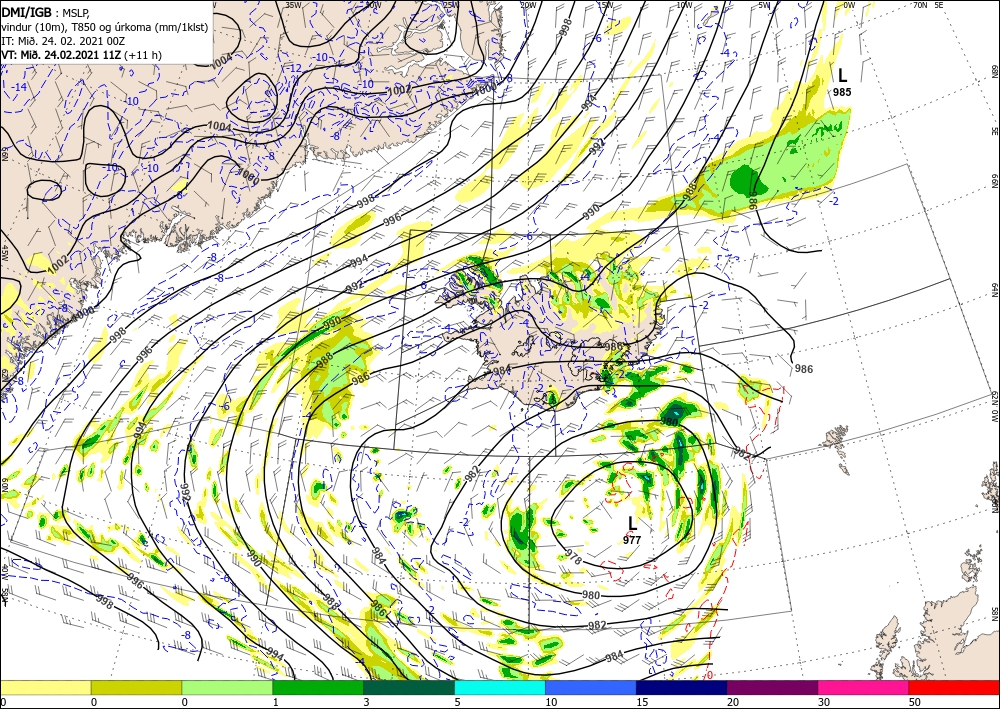Click the legend value "50"

pos(915,702)
